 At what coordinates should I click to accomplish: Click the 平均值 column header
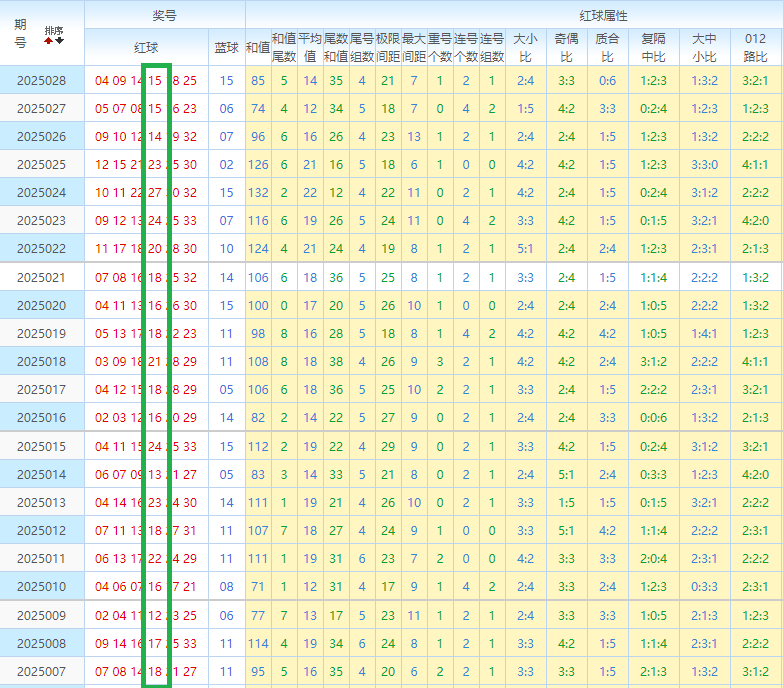click(x=310, y=47)
